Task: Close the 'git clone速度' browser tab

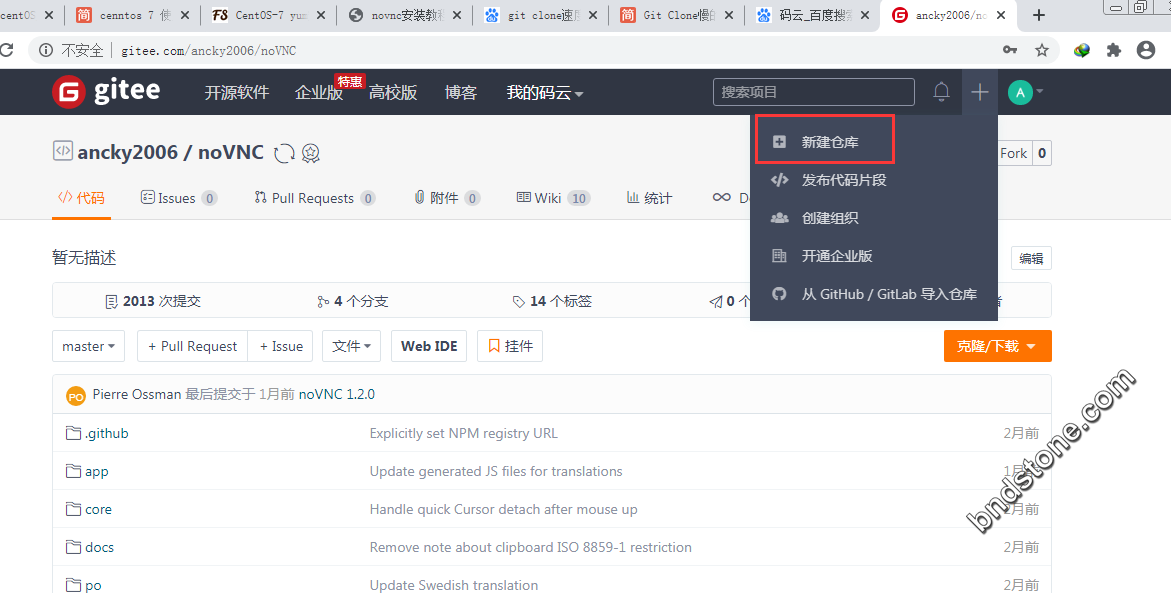Action: (x=592, y=15)
